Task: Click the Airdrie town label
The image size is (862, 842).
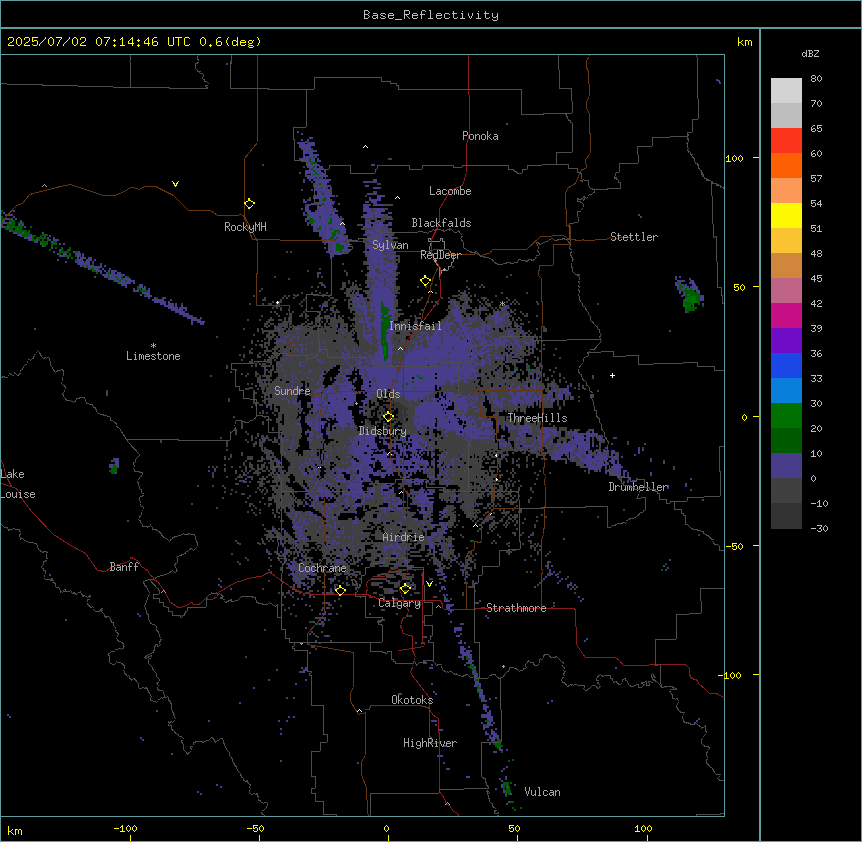Action: click(403, 537)
